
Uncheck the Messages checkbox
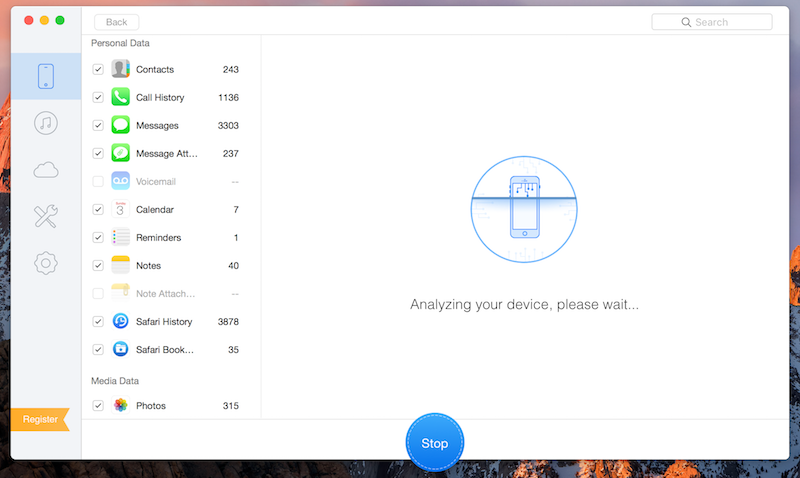tap(98, 125)
